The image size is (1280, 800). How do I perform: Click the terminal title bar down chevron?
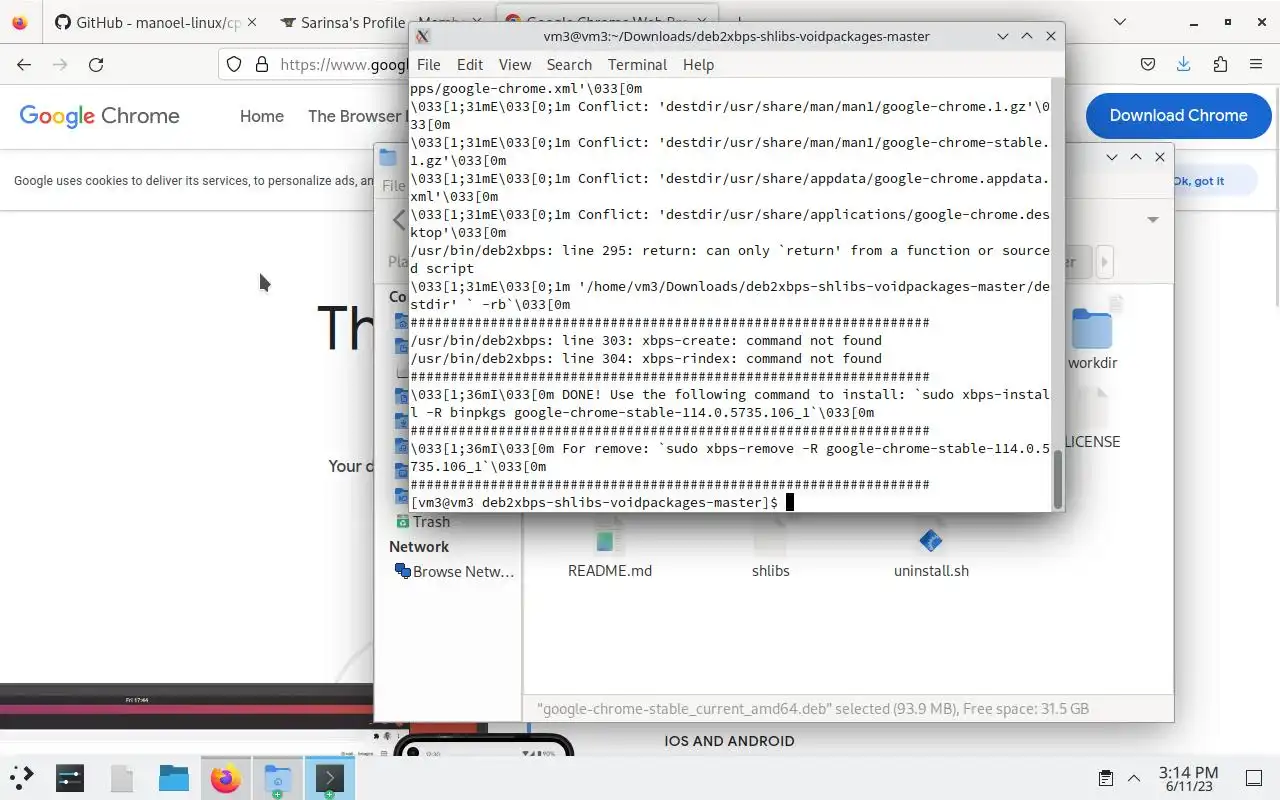pos(1003,36)
